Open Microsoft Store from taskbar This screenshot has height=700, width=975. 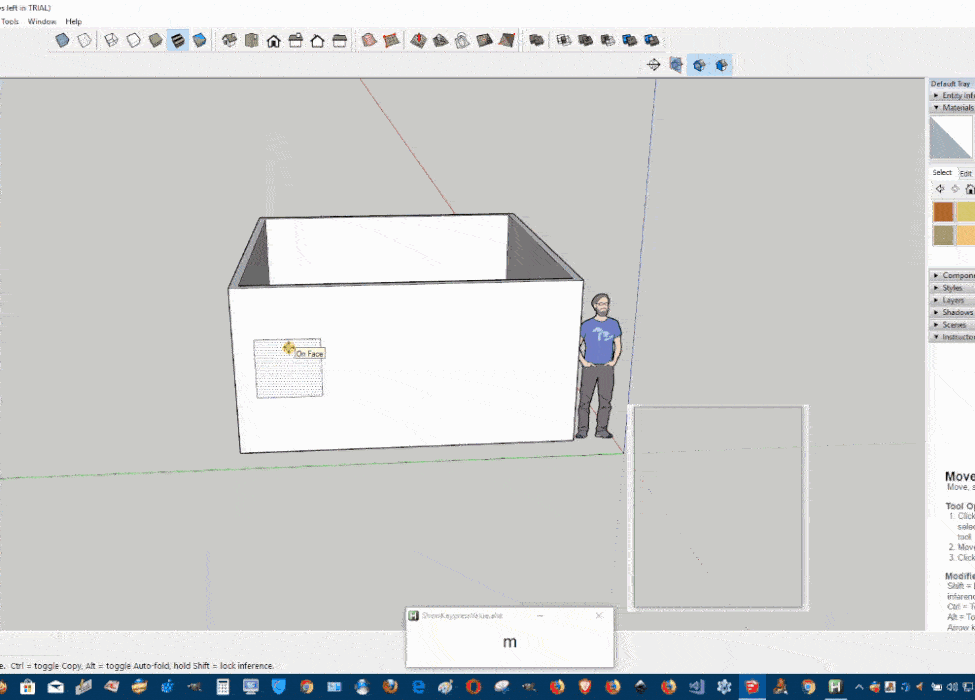click(x=27, y=687)
